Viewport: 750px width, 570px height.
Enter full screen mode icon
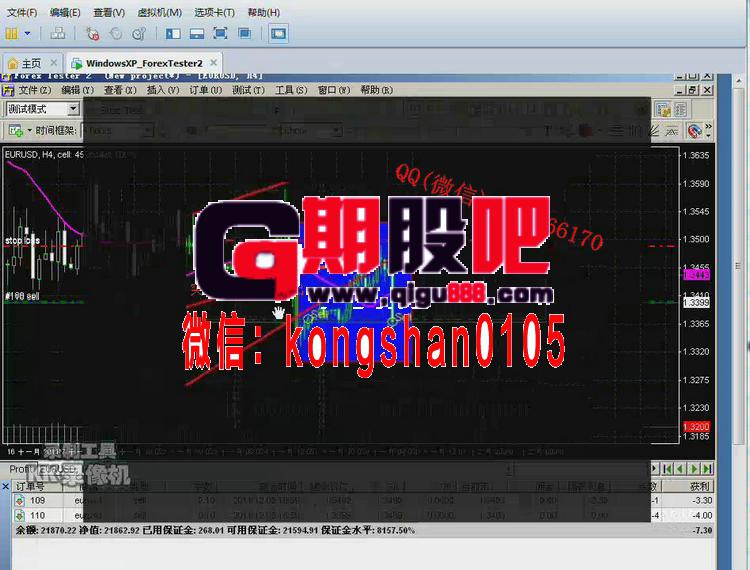(x=220, y=33)
